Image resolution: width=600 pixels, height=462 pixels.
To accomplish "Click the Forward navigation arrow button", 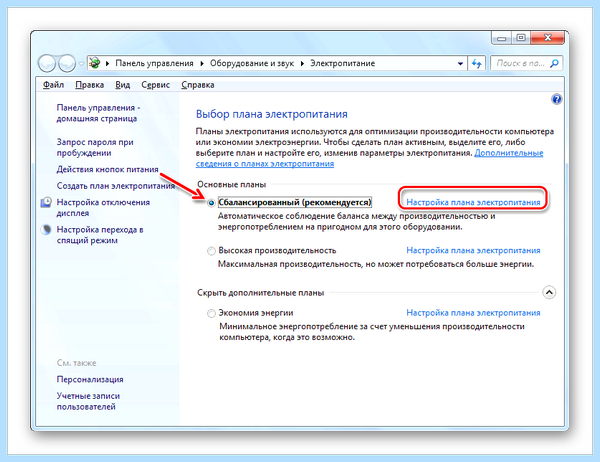I will pyautogui.click(x=67, y=64).
